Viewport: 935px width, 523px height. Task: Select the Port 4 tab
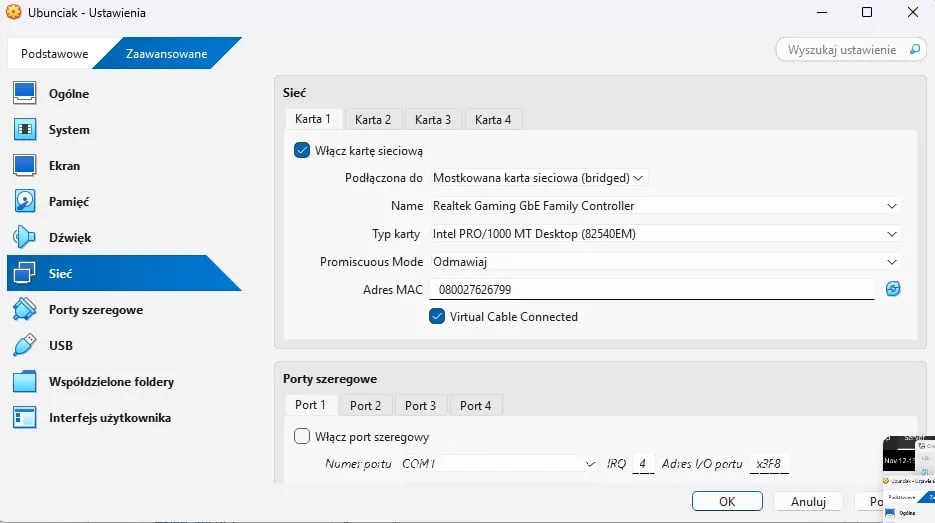(x=475, y=406)
